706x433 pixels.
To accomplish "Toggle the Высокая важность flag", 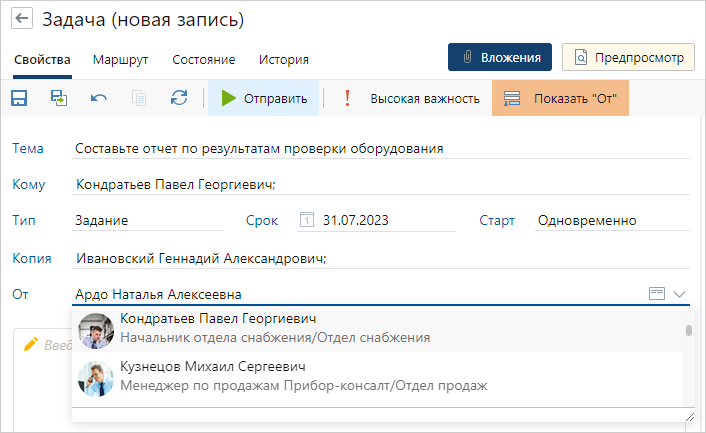I will 412,98.
